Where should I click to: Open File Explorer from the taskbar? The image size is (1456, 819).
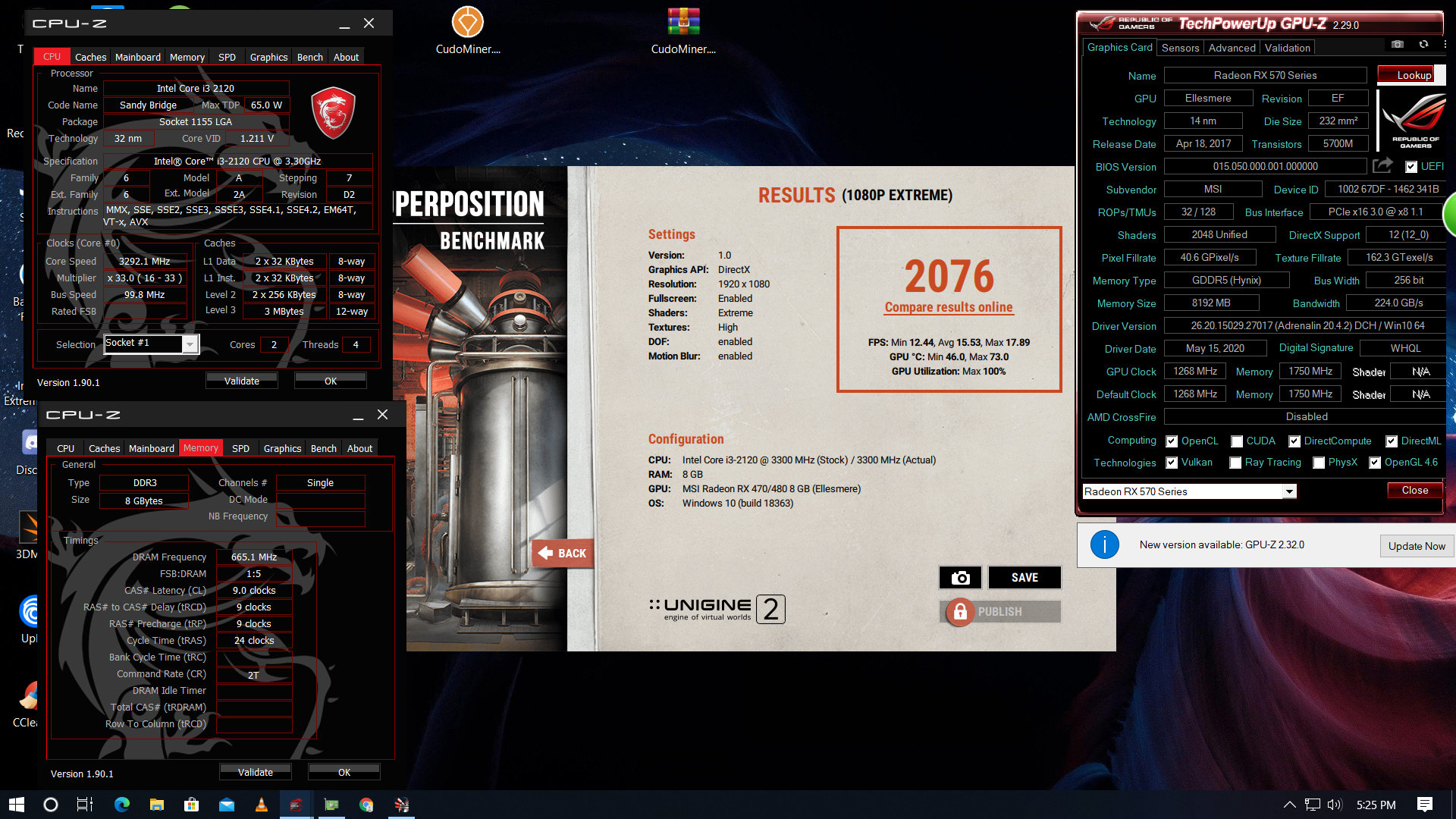pyautogui.click(x=157, y=805)
